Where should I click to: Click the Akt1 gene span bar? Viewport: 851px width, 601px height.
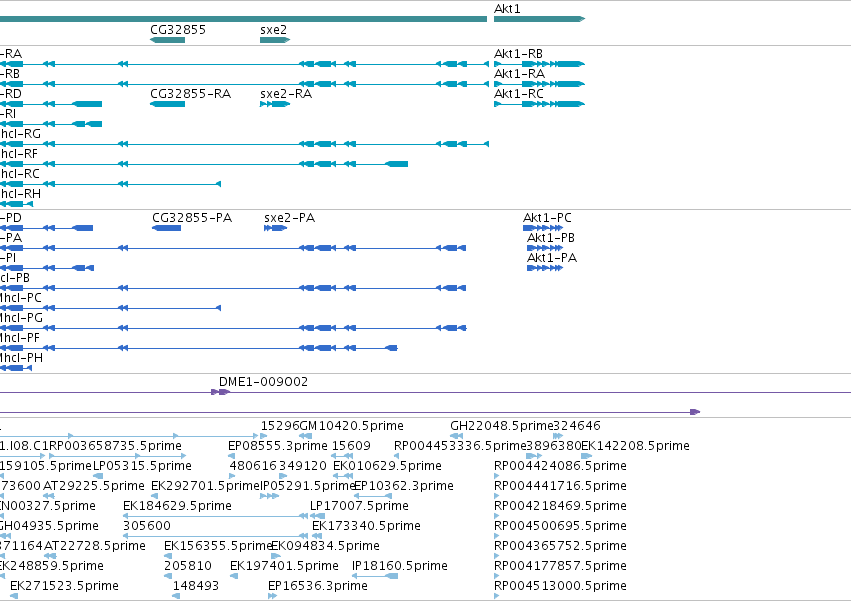[539, 19]
